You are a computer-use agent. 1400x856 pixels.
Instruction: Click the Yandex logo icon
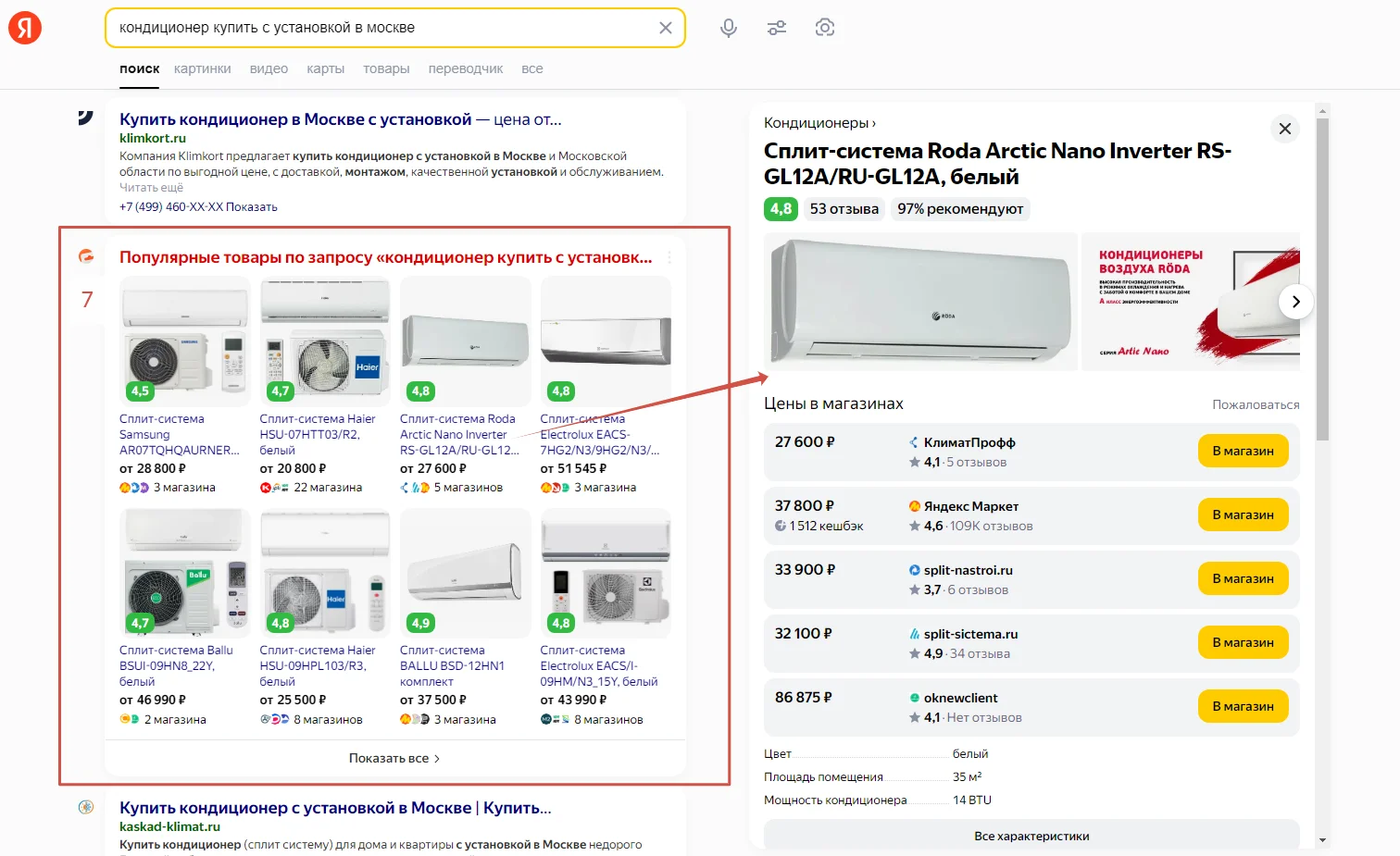24,27
